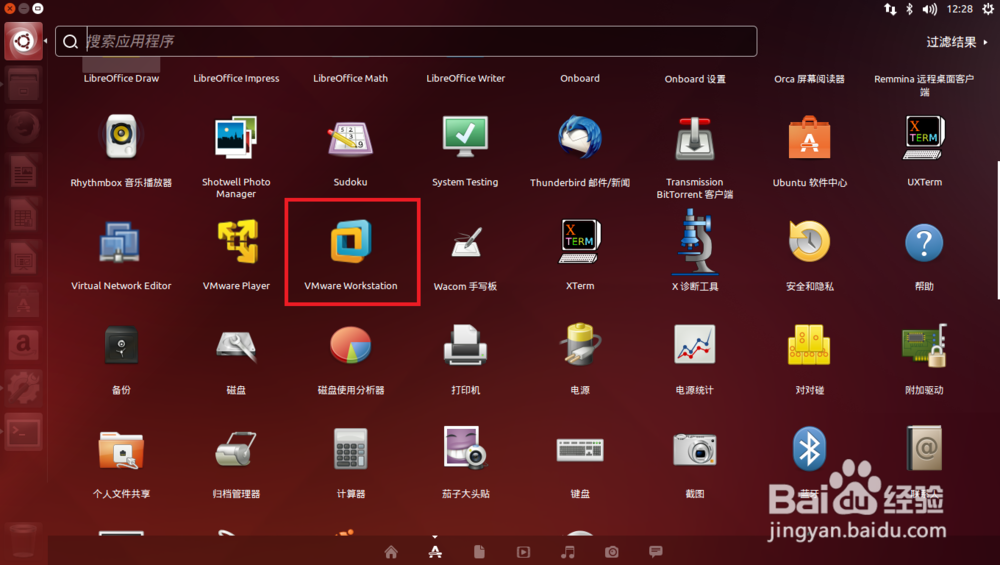This screenshot has height=565, width=1000.
Task: Open Printers (打印机) settings
Action: coord(465,345)
